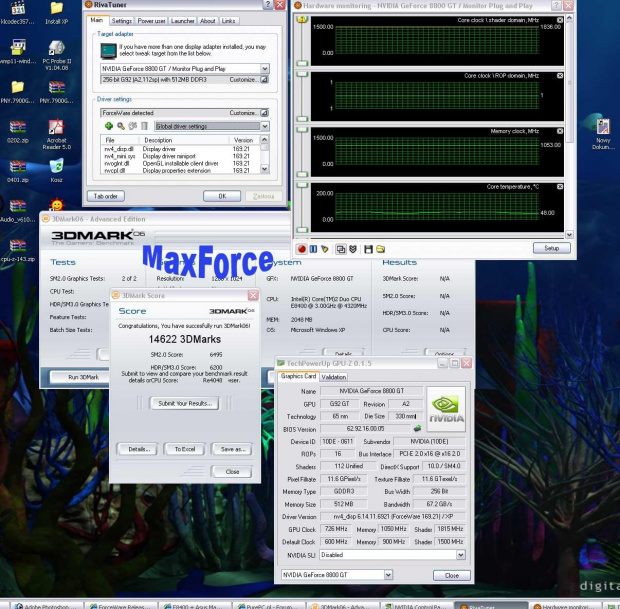
Task: Click the BIOS Version field in GPU-Z
Action: point(365,428)
